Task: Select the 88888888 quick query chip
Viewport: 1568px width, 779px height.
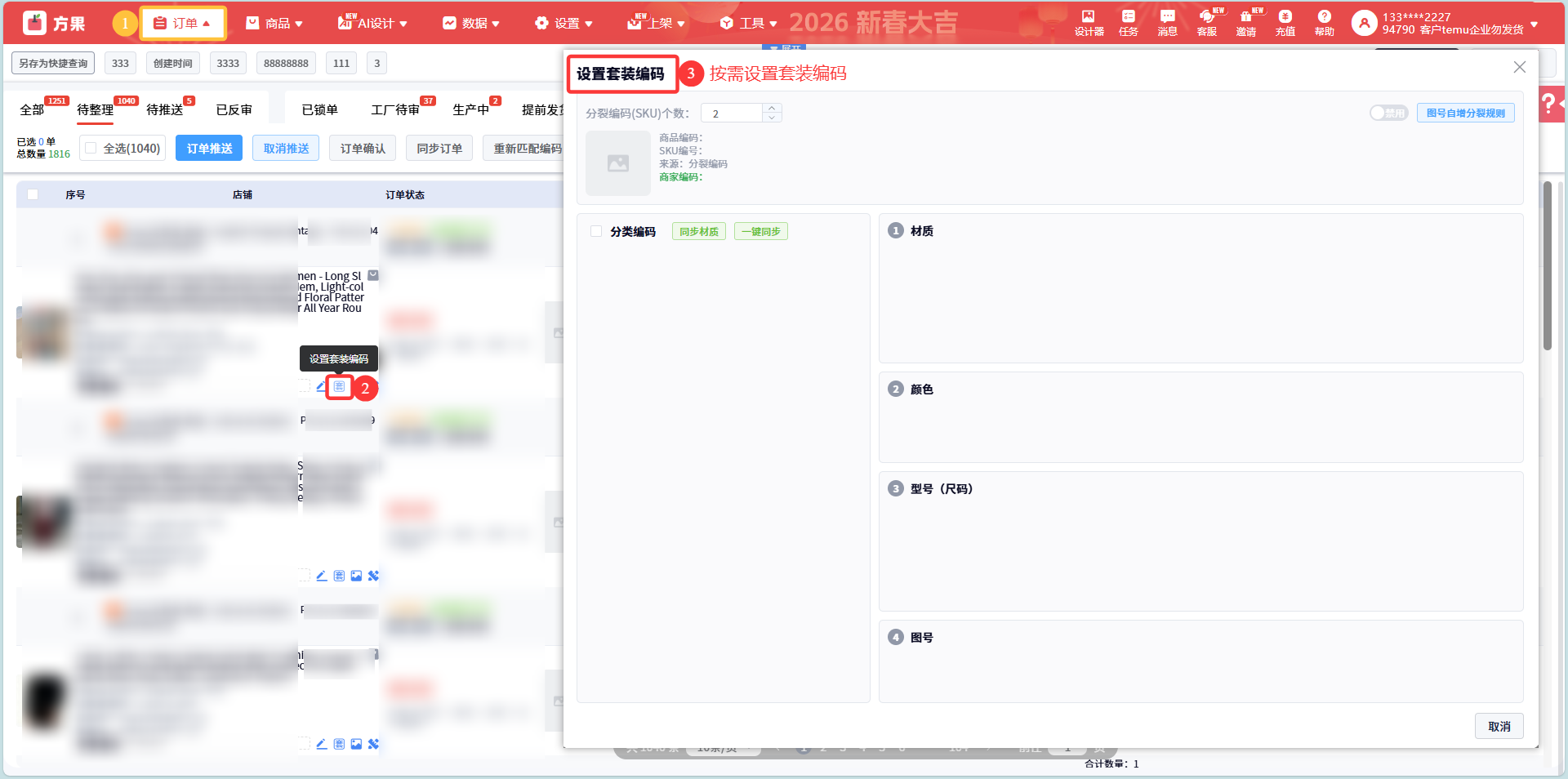Action: (x=286, y=63)
